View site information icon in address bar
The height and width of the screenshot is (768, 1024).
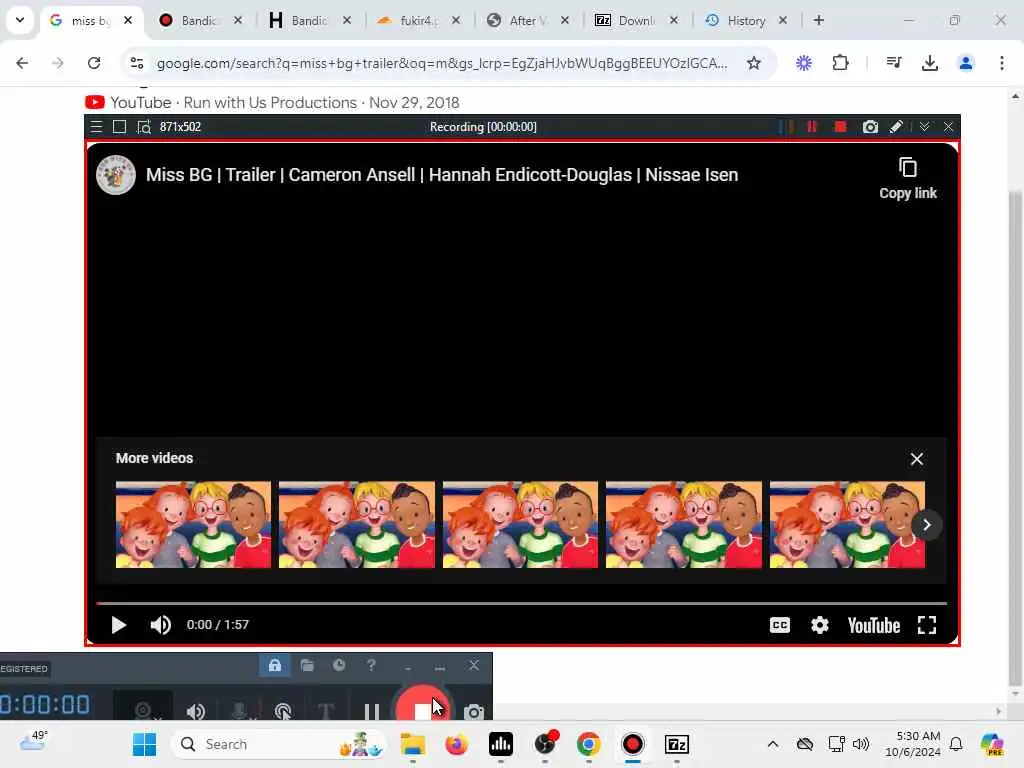click(x=136, y=63)
